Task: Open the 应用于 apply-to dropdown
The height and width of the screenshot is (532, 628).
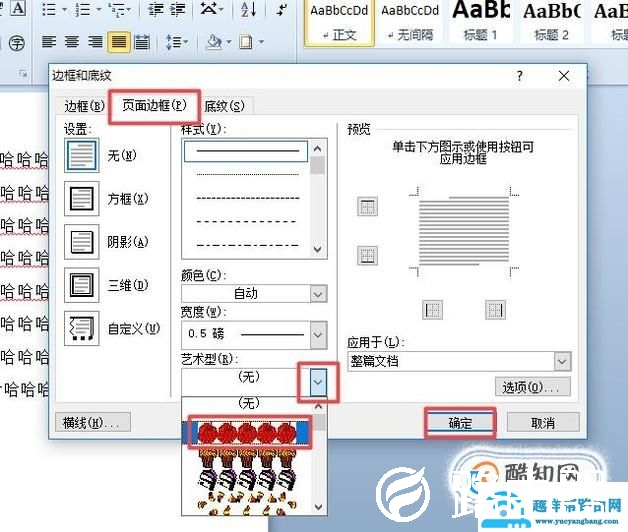Action: [459, 361]
